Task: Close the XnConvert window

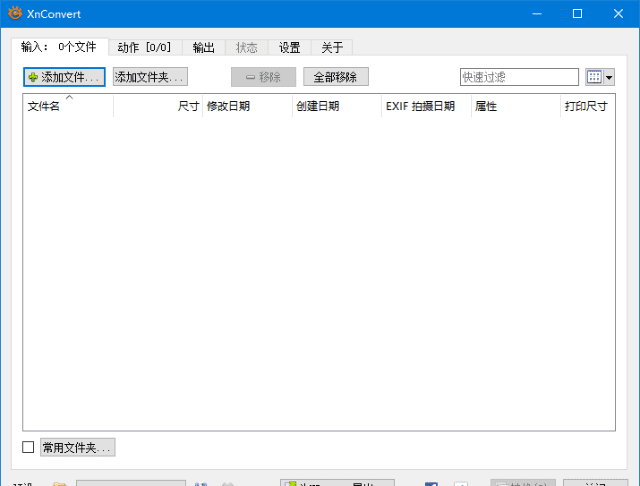Action: (x=618, y=13)
